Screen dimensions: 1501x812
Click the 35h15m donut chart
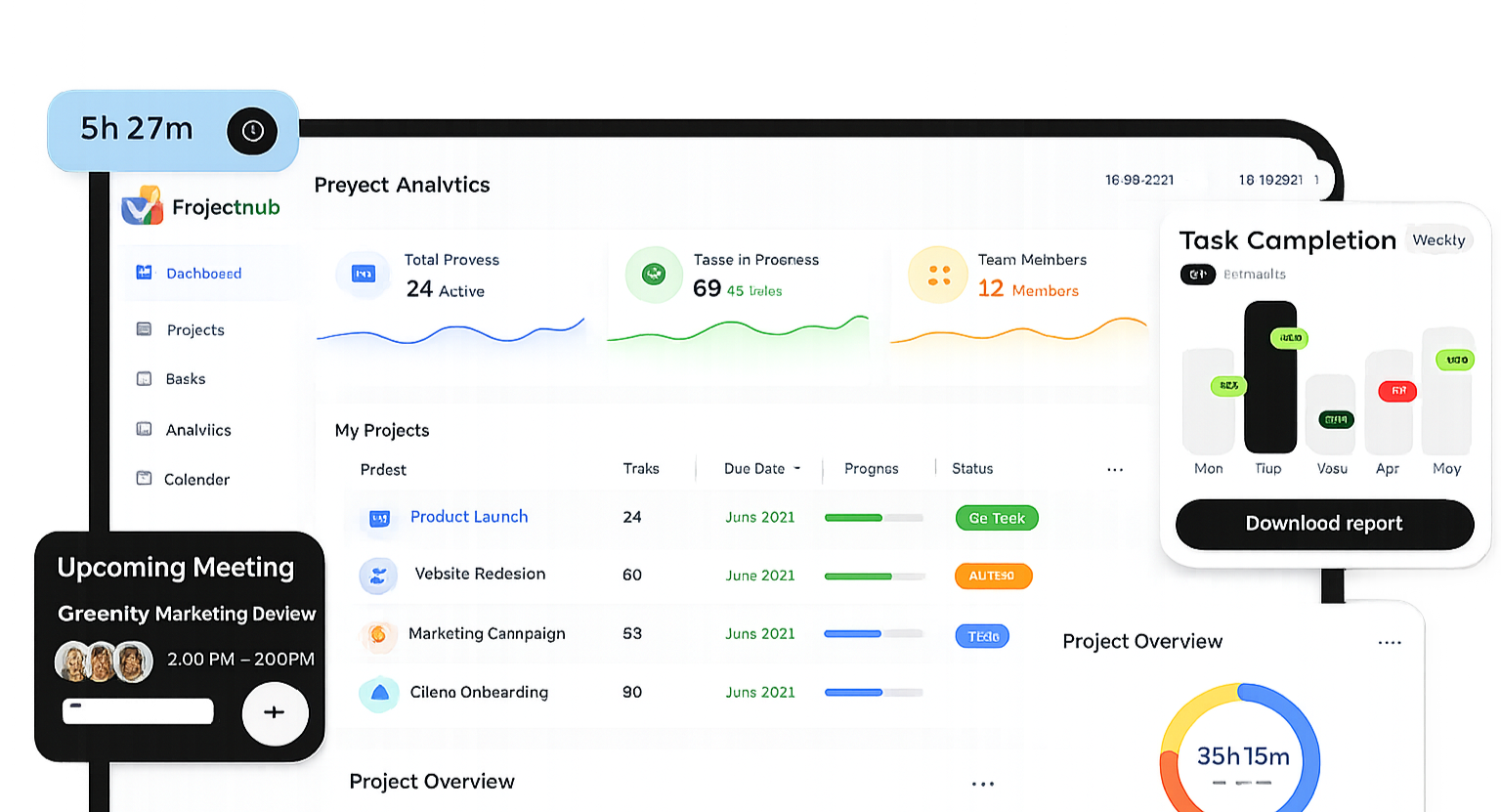pyautogui.click(x=1240, y=748)
